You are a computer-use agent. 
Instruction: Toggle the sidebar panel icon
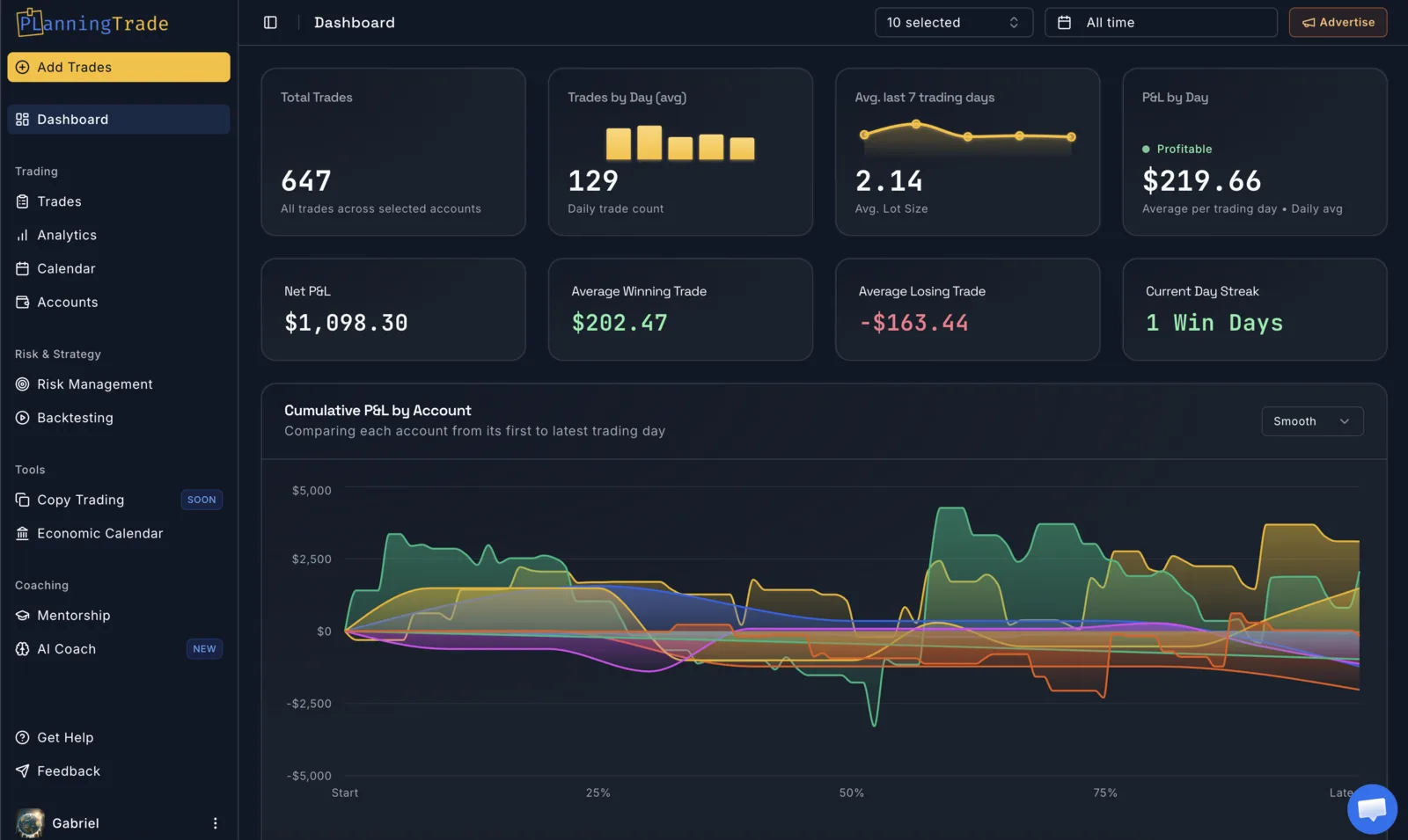pos(270,22)
